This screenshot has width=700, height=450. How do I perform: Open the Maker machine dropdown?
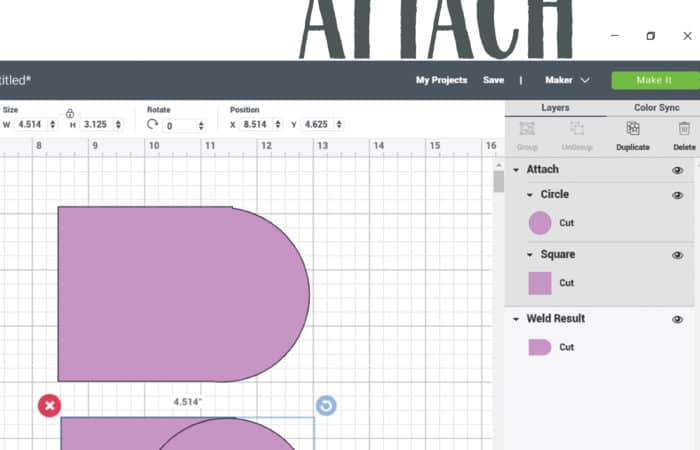tap(567, 80)
